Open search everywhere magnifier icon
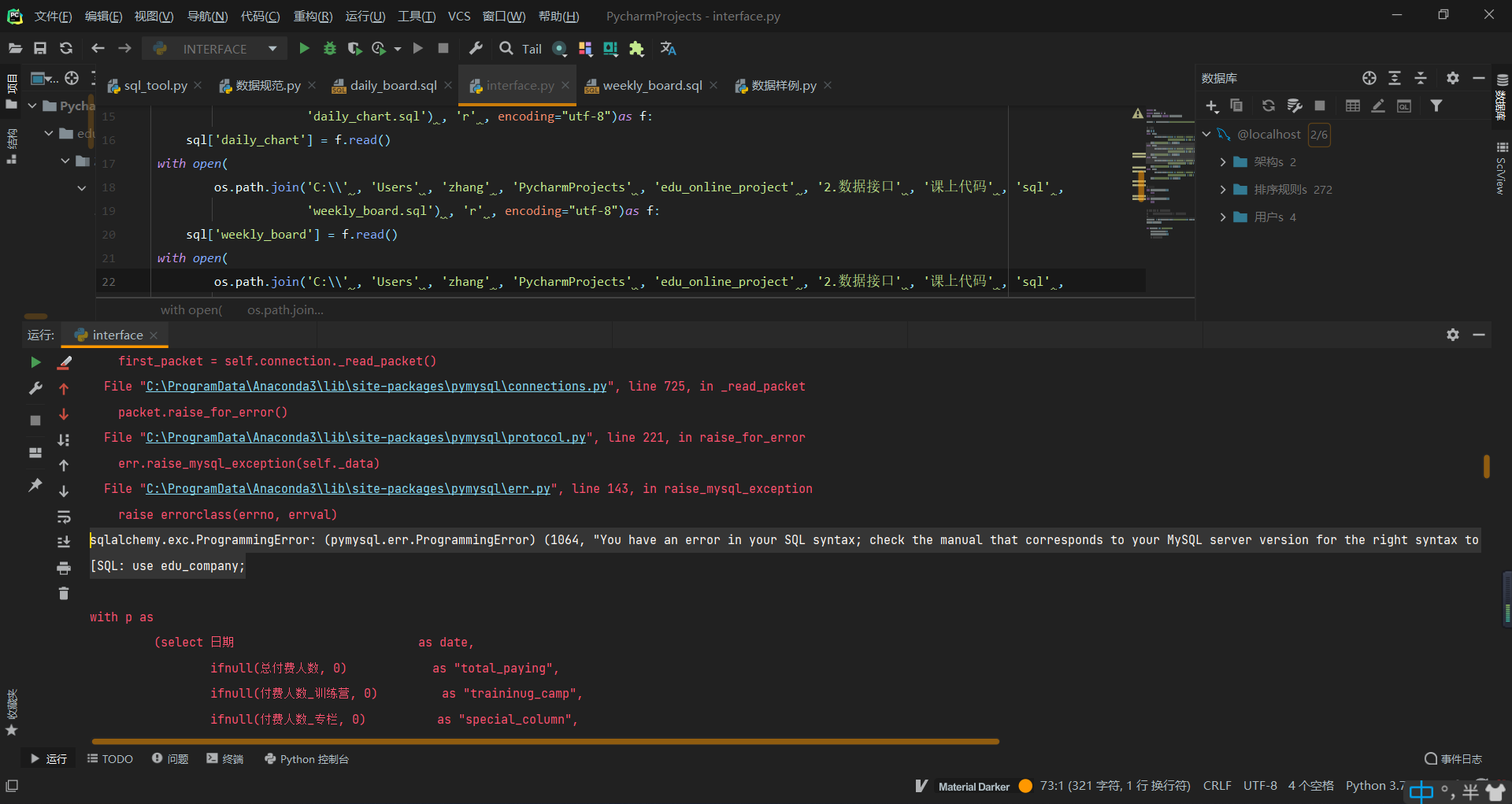This screenshot has height=804, width=1512. coord(506,49)
